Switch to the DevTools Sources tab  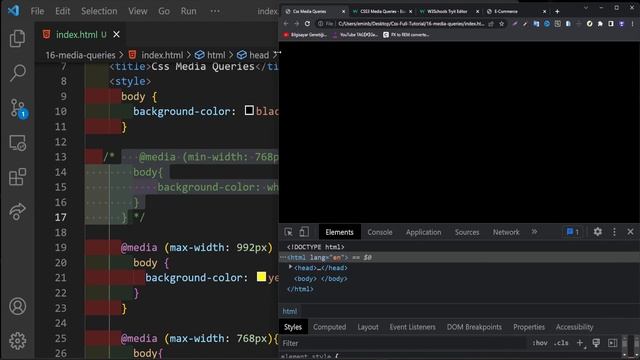(467, 232)
